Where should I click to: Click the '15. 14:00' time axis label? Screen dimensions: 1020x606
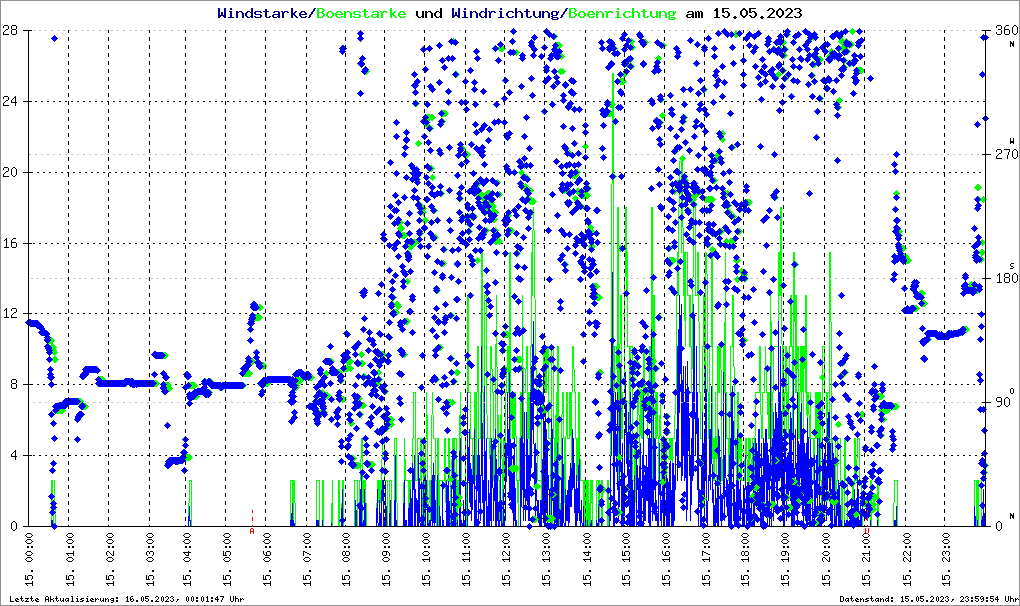(x=586, y=559)
